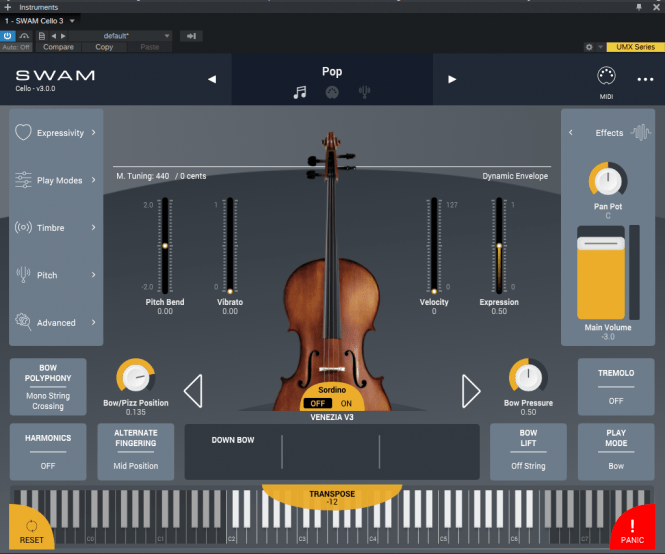Switch to previous instrument with left triangle
The width and height of the screenshot is (665, 554).
(x=193, y=391)
